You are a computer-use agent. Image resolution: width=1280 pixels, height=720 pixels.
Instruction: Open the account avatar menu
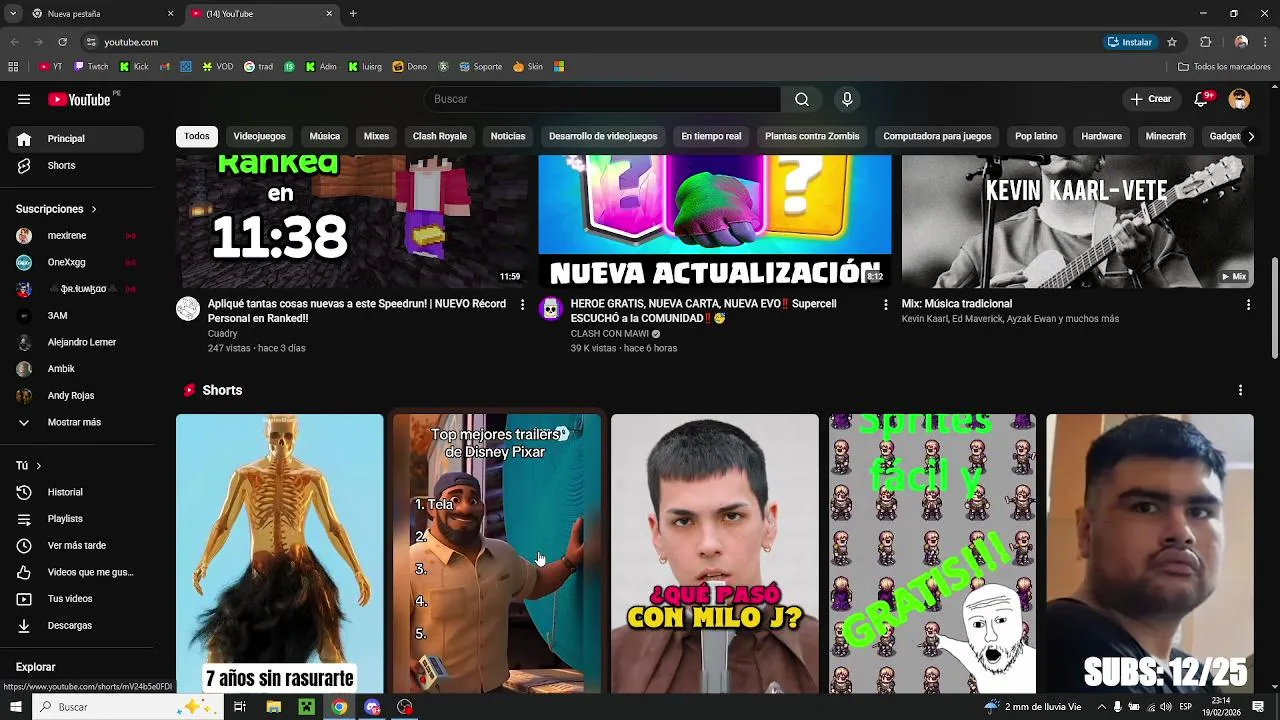click(1239, 99)
